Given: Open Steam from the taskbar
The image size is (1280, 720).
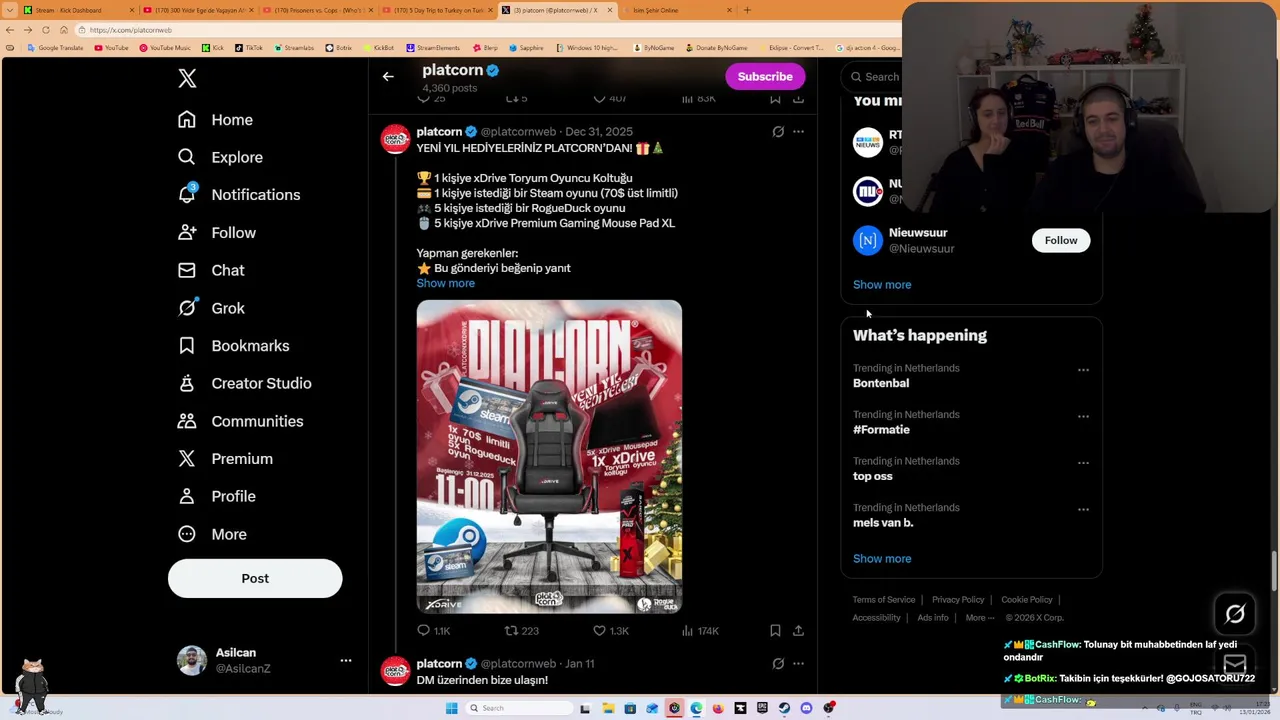Looking at the screenshot, I should (784, 709).
